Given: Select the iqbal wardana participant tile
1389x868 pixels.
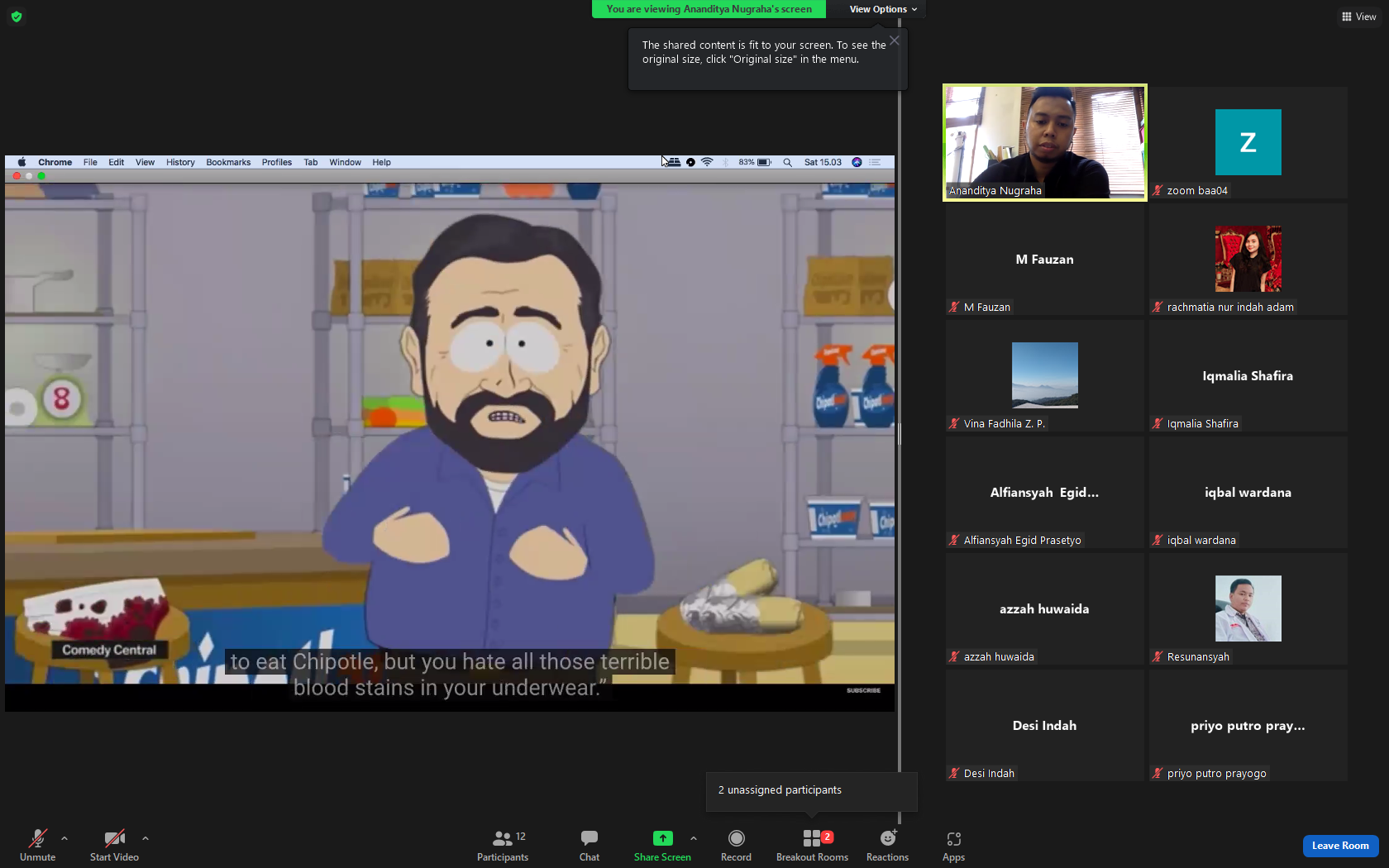Looking at the screenshot, I should (1248, 492).
